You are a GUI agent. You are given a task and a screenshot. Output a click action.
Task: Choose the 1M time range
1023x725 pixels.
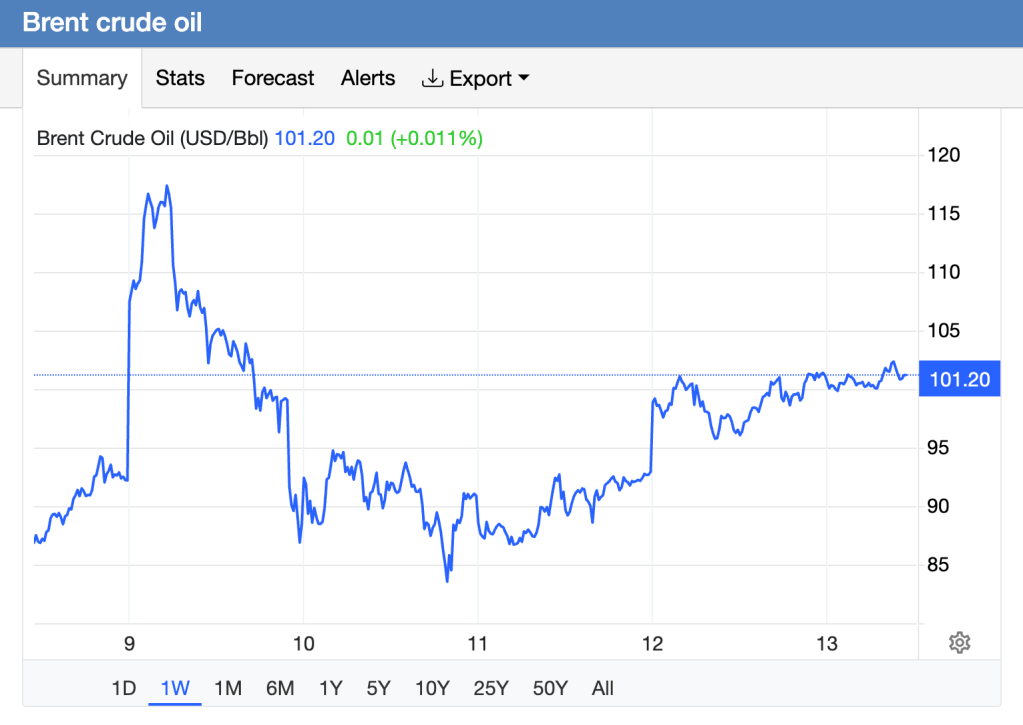pyautogui.click(x=228, y=688)
